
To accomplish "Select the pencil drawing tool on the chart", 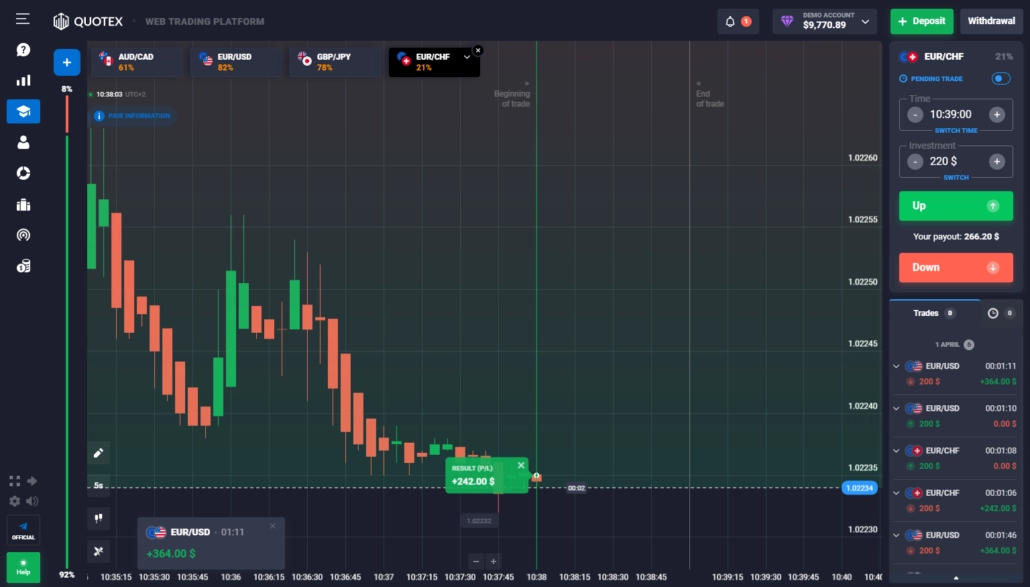I will (98, 453).
